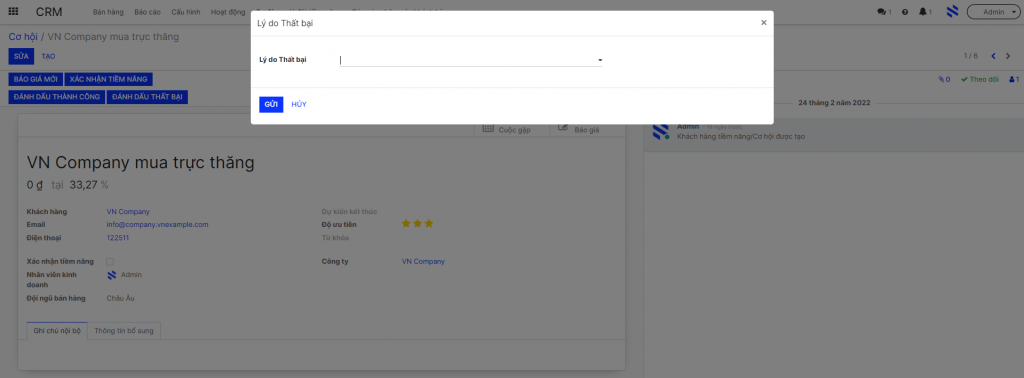Open Hoạt động menu
The image size is (1024, 378).
pyautogui.click(x=228, y=12)
